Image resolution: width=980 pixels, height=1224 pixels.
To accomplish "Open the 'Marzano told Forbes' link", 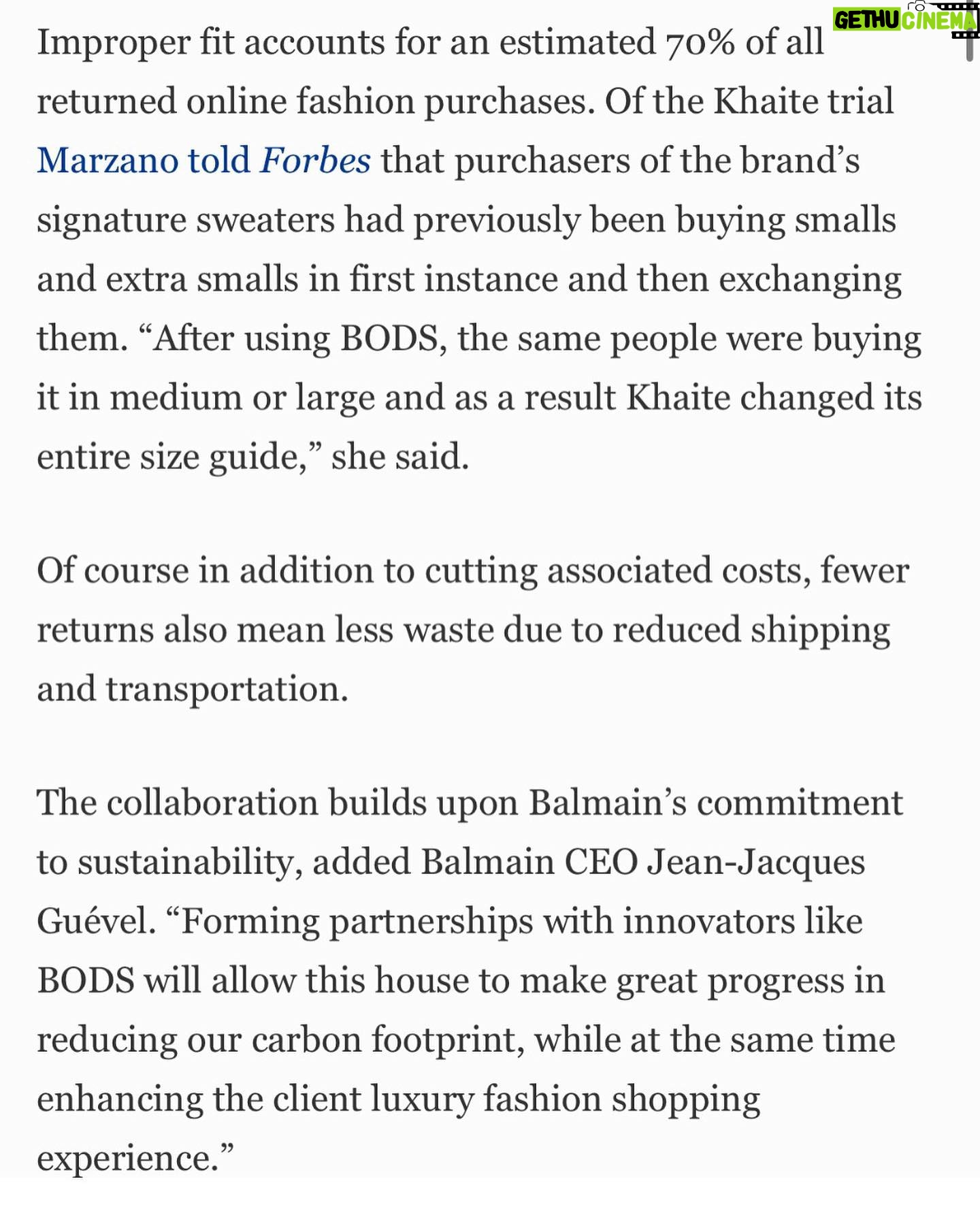I will pos(203,161).
